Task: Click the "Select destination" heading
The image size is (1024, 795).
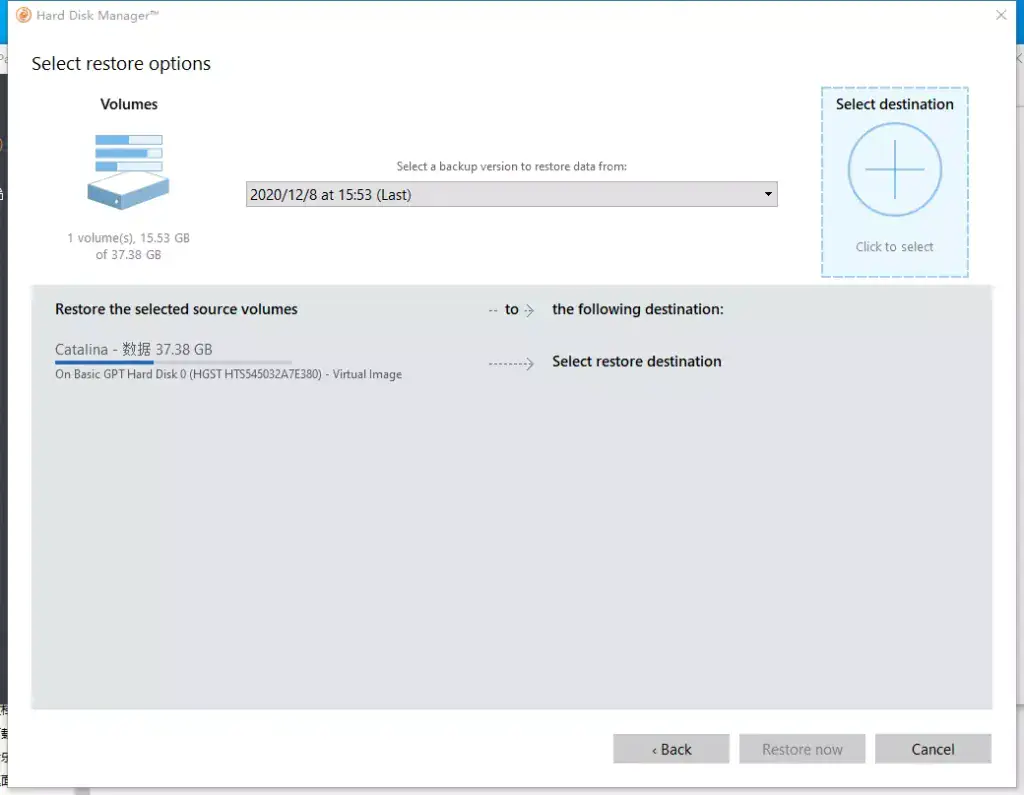Action: [894, 105]
